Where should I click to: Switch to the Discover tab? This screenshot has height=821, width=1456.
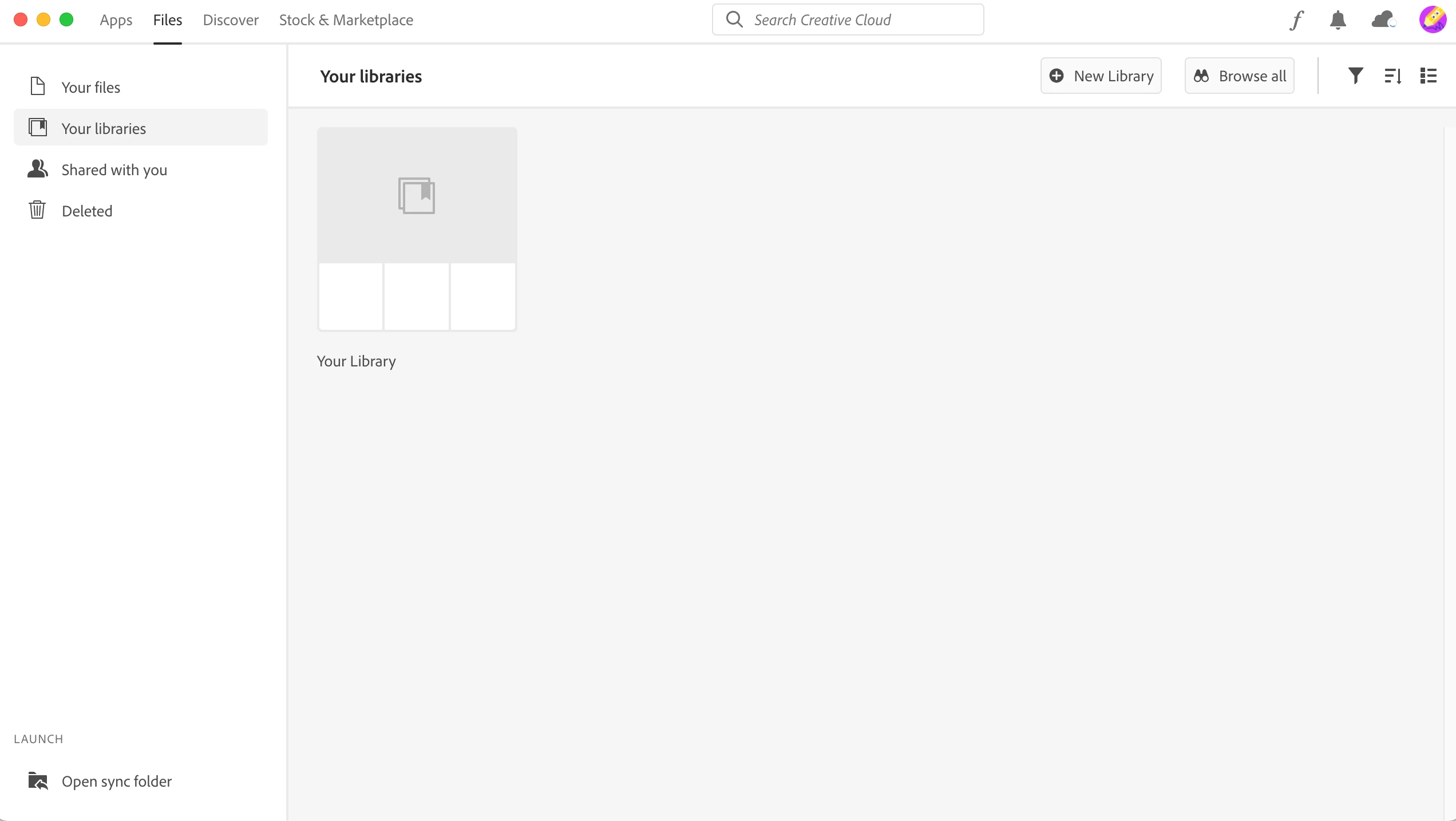[231, 20]
